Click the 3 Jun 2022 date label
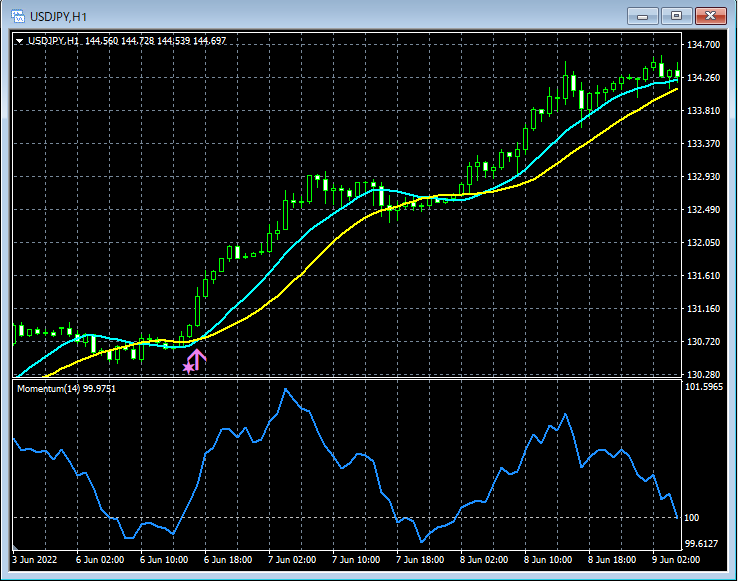 [x=35, y=560]
